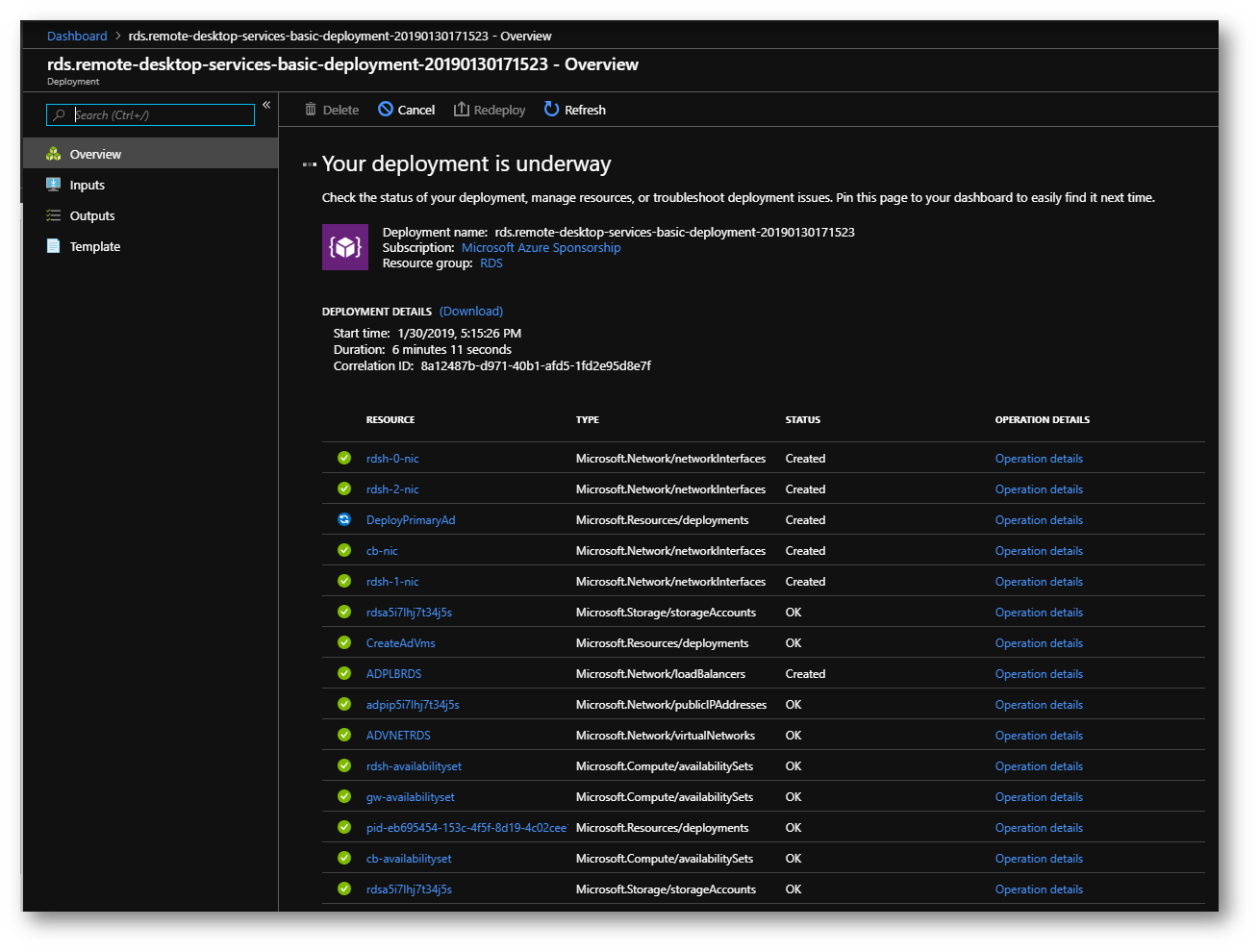Open the Inputs menu item
This screenshot has height=952, width=1259.
click(x=150, y=185)
